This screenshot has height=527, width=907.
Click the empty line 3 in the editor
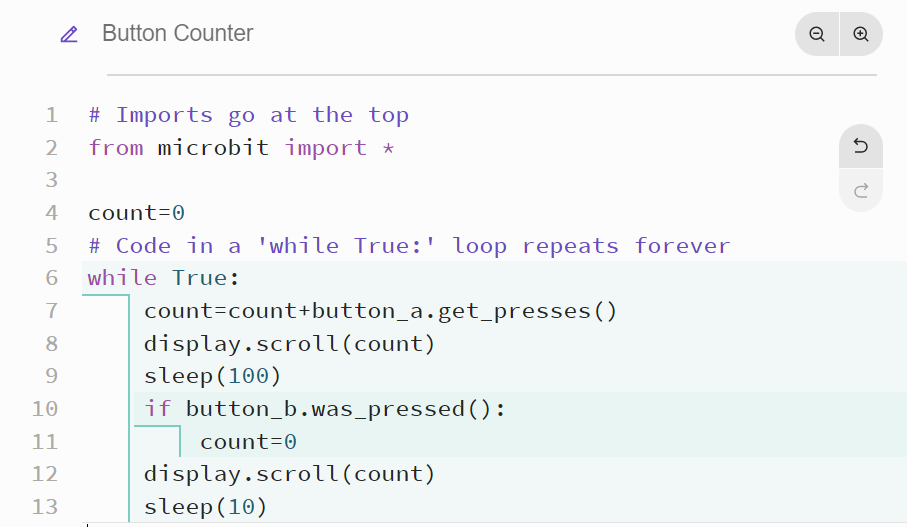tap(300, 180)
